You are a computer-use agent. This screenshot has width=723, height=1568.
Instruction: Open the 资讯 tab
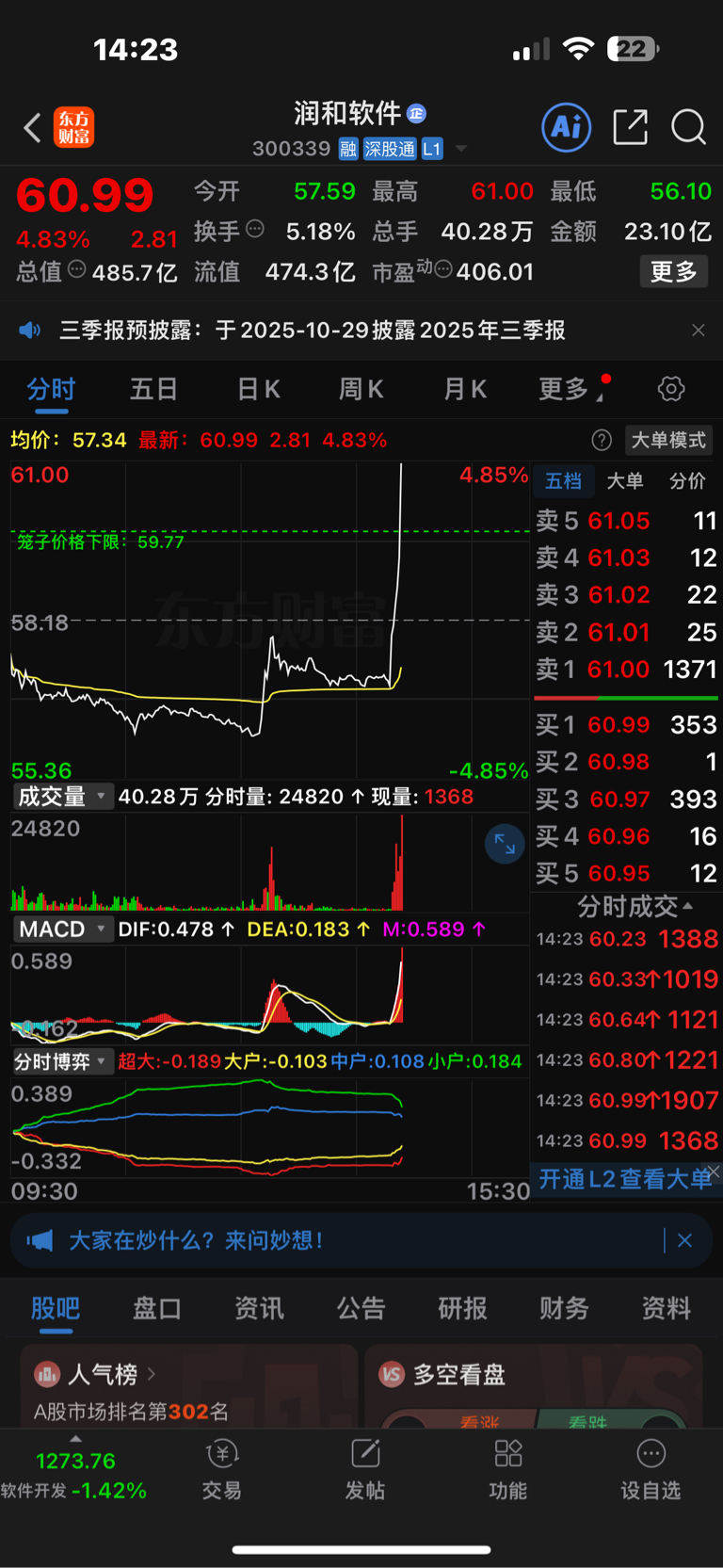pos(259,1308)
